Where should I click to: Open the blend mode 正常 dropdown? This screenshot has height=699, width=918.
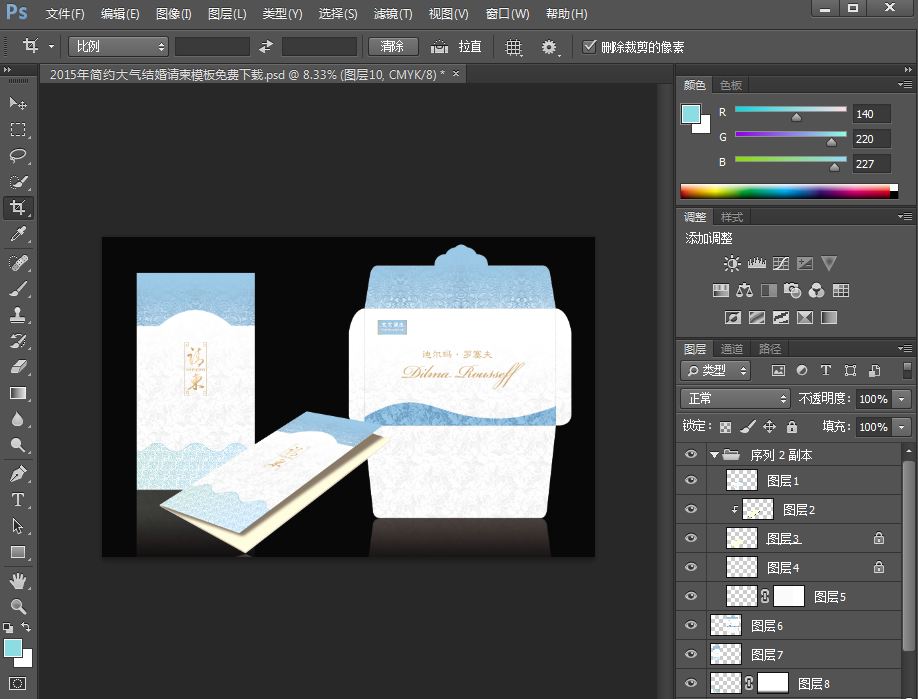pos(735,398)
